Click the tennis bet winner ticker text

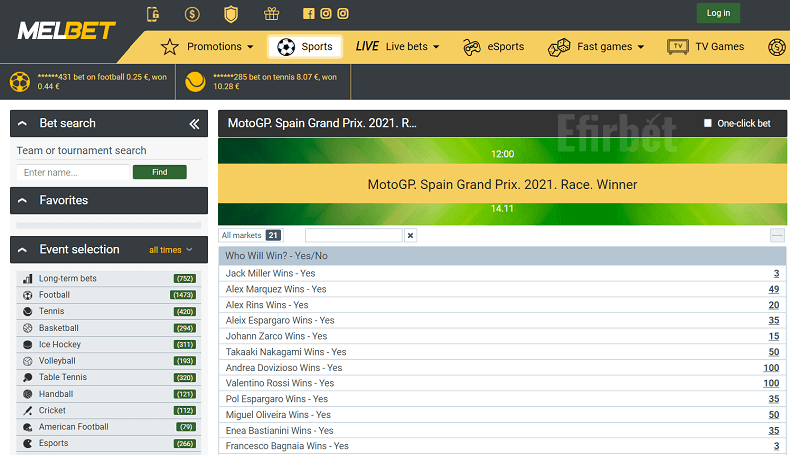(x=275, y=82)
